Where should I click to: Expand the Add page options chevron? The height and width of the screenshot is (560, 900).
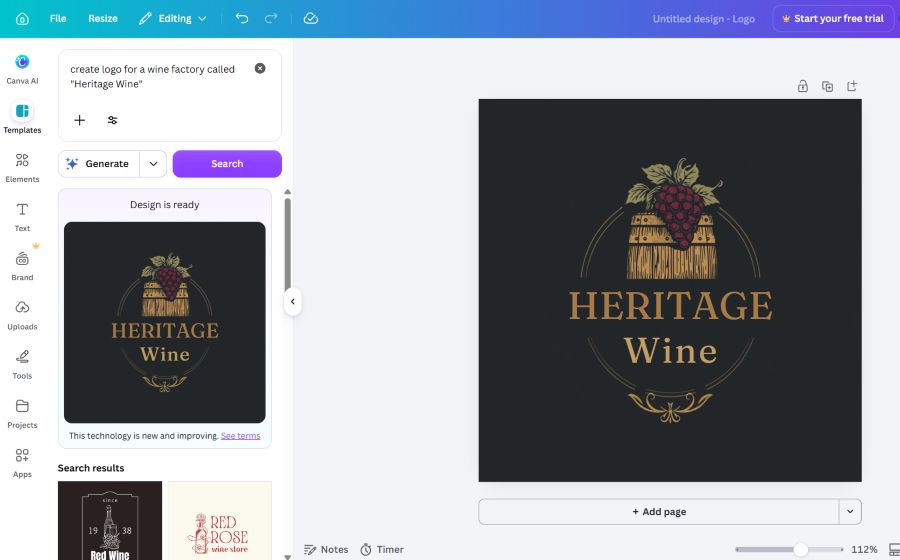850,512
